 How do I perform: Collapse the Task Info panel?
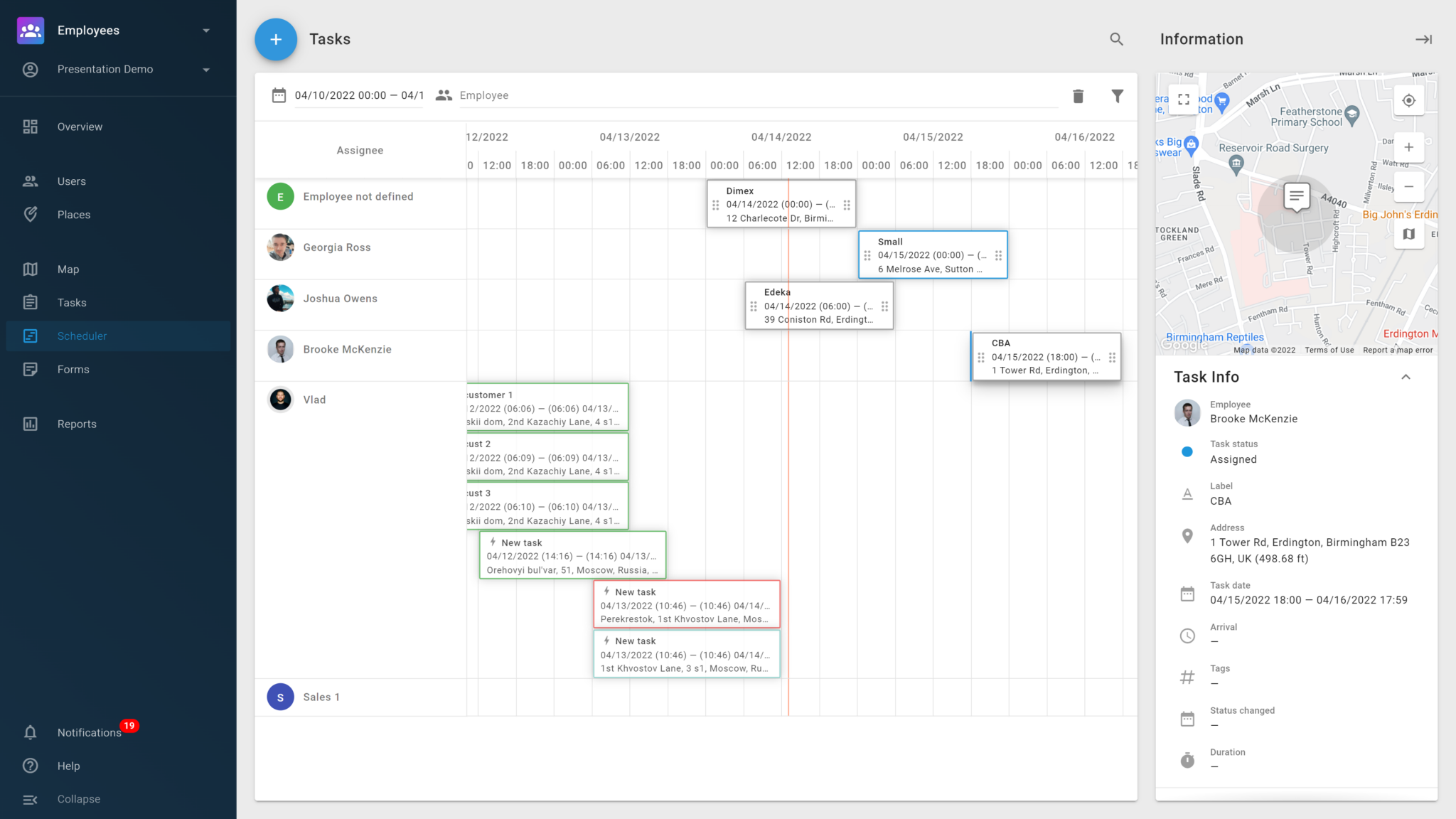coord(1406,378)
